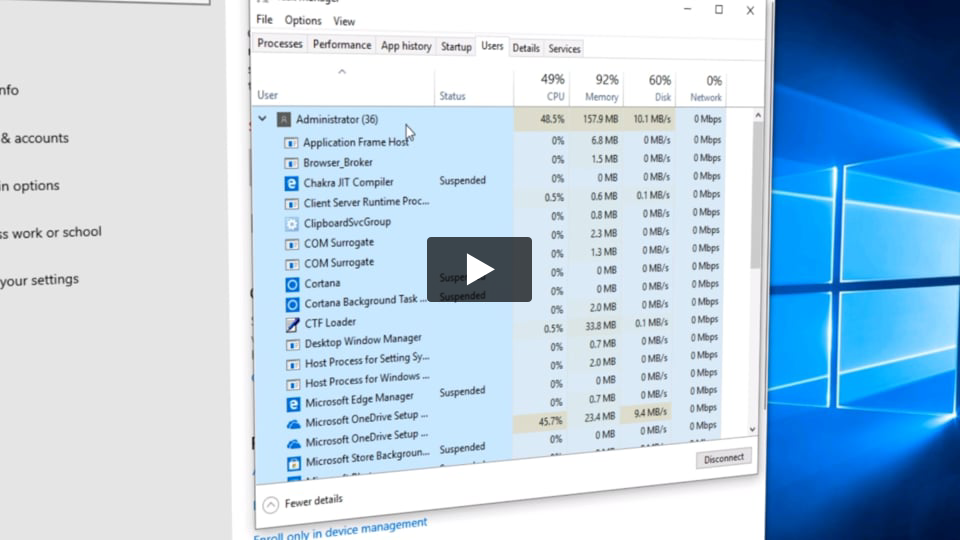Viewport: 960px width, 540px height.
Task: Open the View menu
Action: 344,21
